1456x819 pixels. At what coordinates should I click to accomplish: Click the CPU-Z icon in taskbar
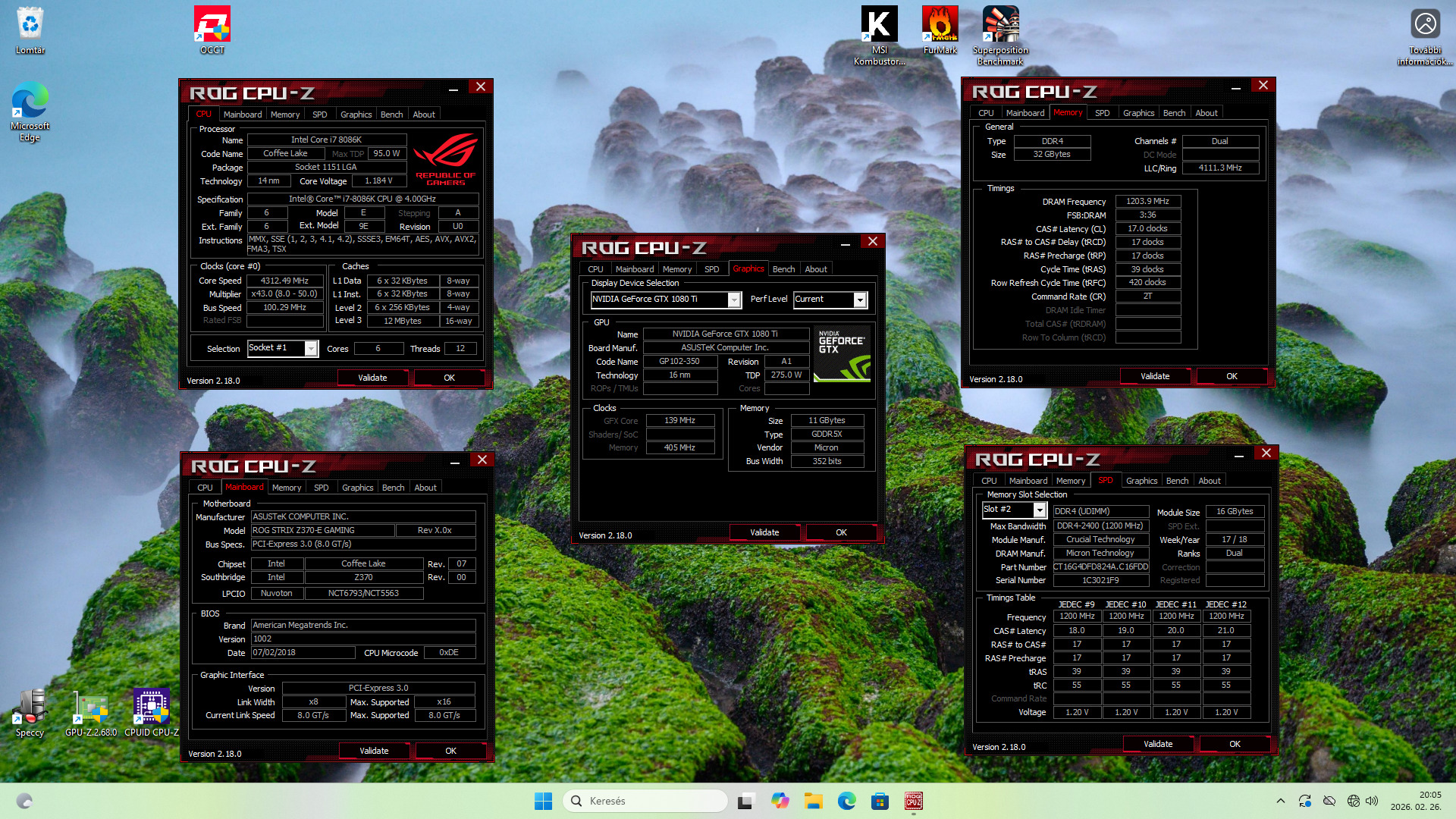(913, 801)
